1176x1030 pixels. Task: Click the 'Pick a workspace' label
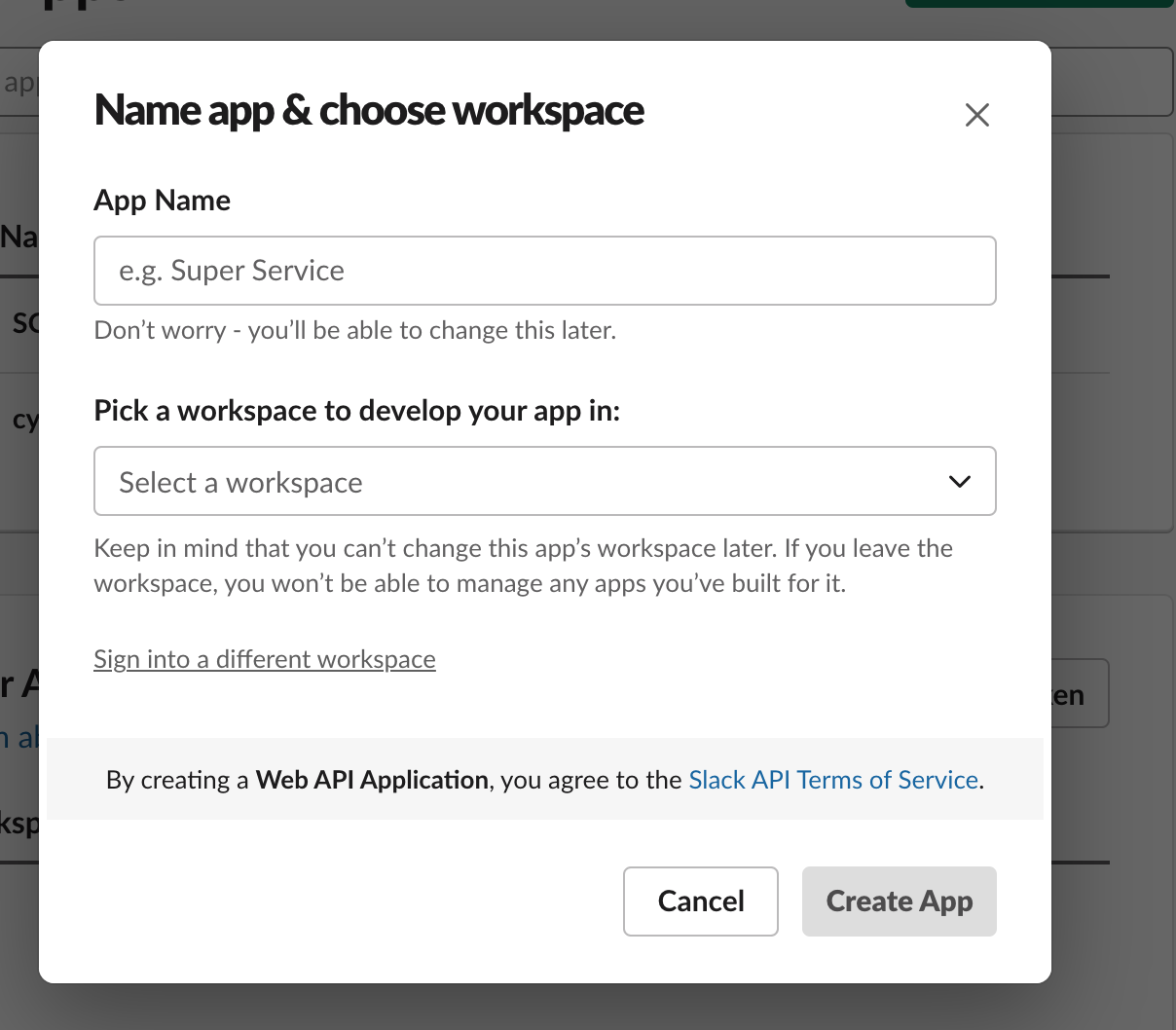coord(356,411)
